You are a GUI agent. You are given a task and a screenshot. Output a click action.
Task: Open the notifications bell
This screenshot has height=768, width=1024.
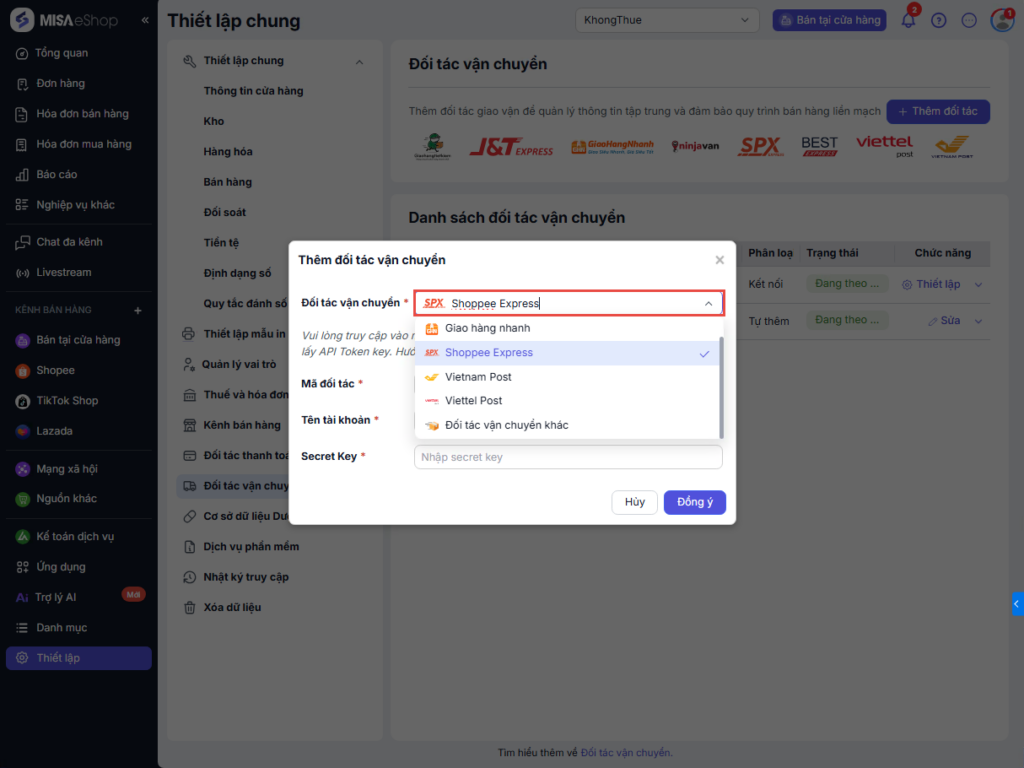pos(908,20)
